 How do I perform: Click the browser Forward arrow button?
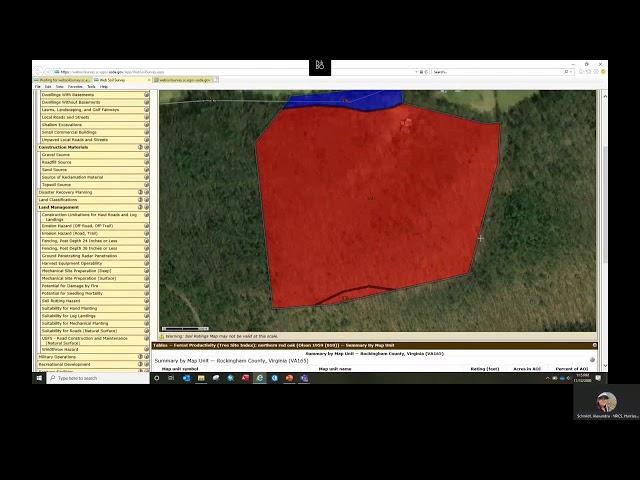click(x=48, y=72)
